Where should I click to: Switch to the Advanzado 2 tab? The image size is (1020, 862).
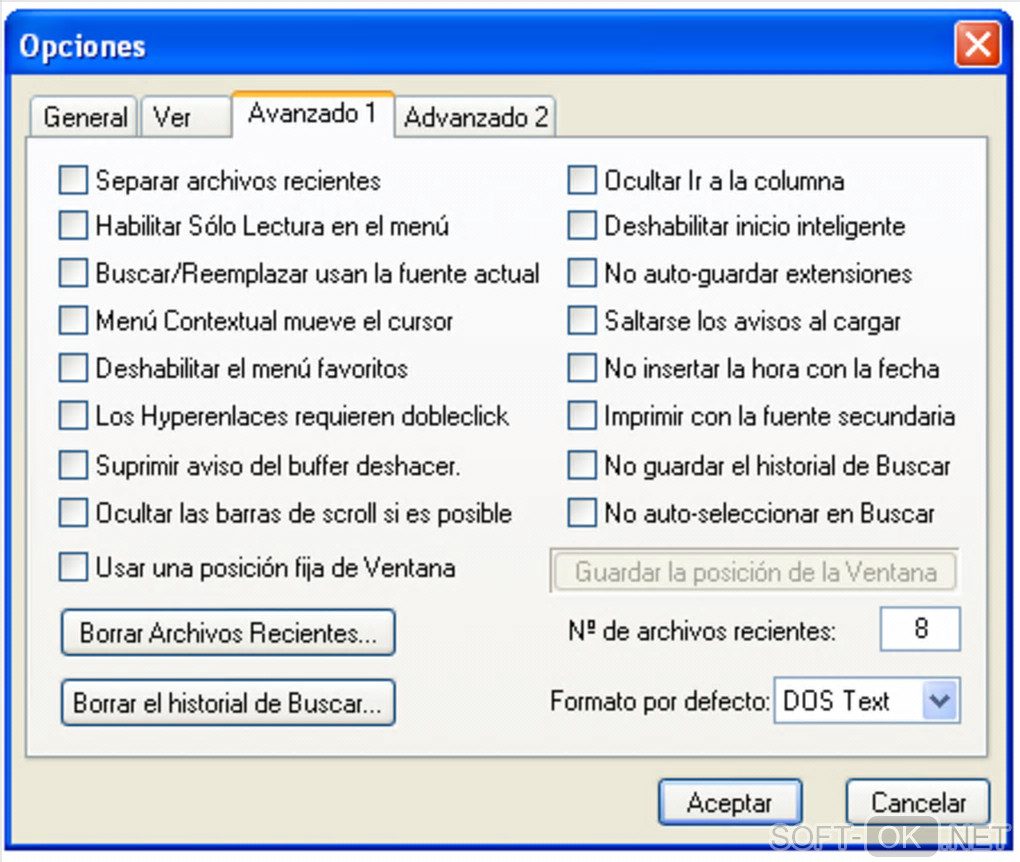click(x=476, y=117)
